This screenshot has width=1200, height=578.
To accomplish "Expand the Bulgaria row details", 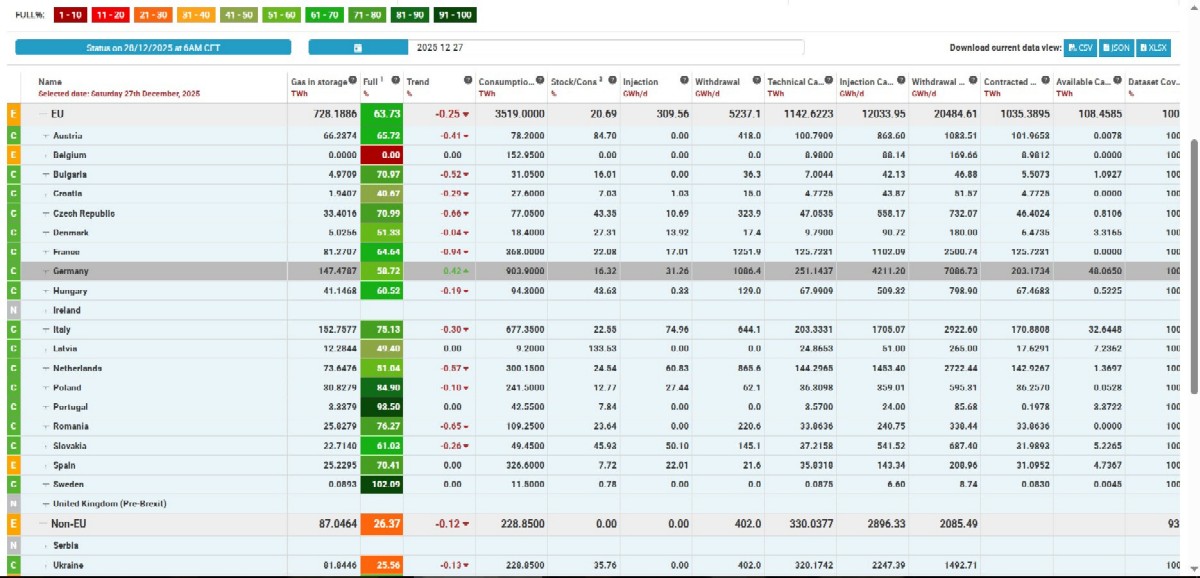I will (x=47, y=174).
